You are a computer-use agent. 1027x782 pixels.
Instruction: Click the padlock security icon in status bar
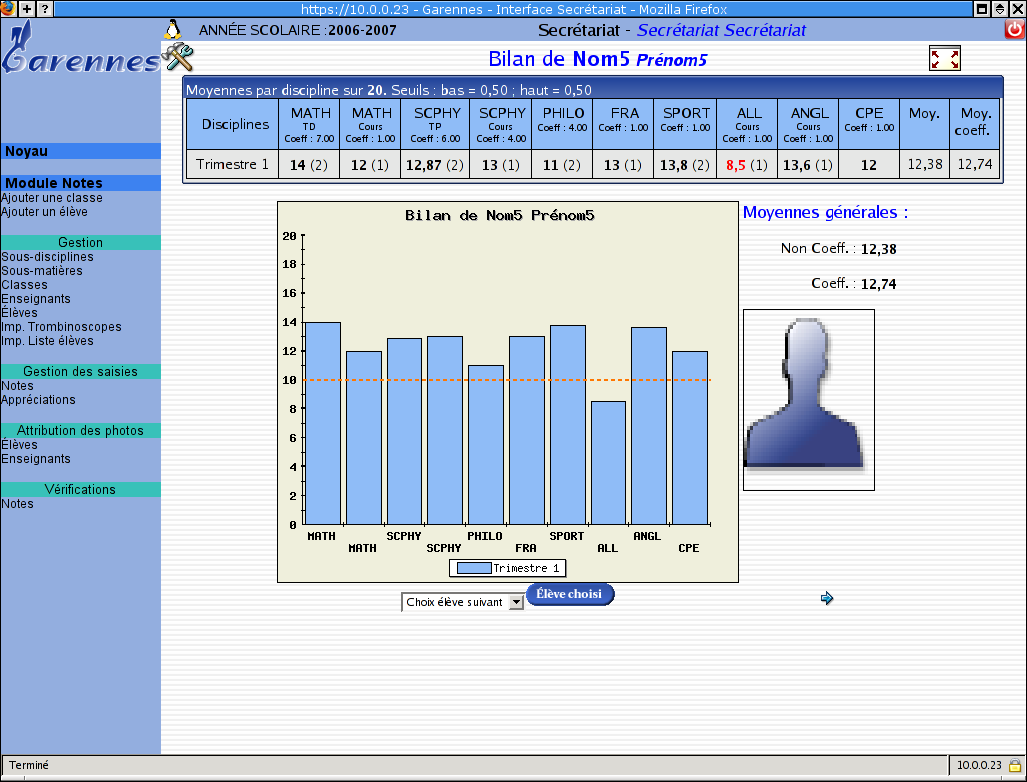tap(1014, 765)
